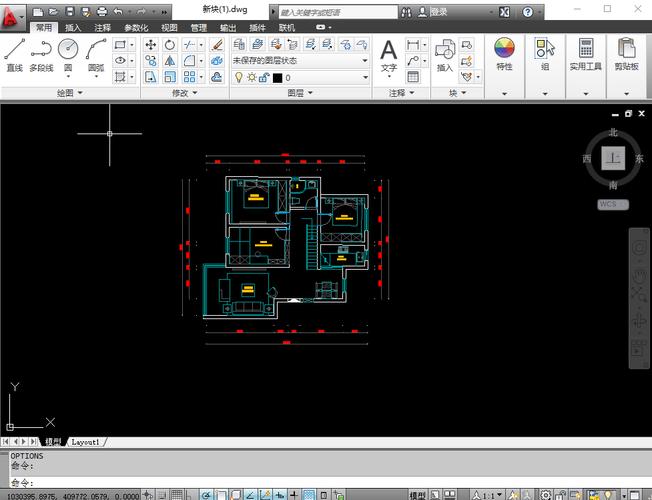652x500 pixels.
Task: Click the 插入 block insert icon
Action: [x=445, y=55]
